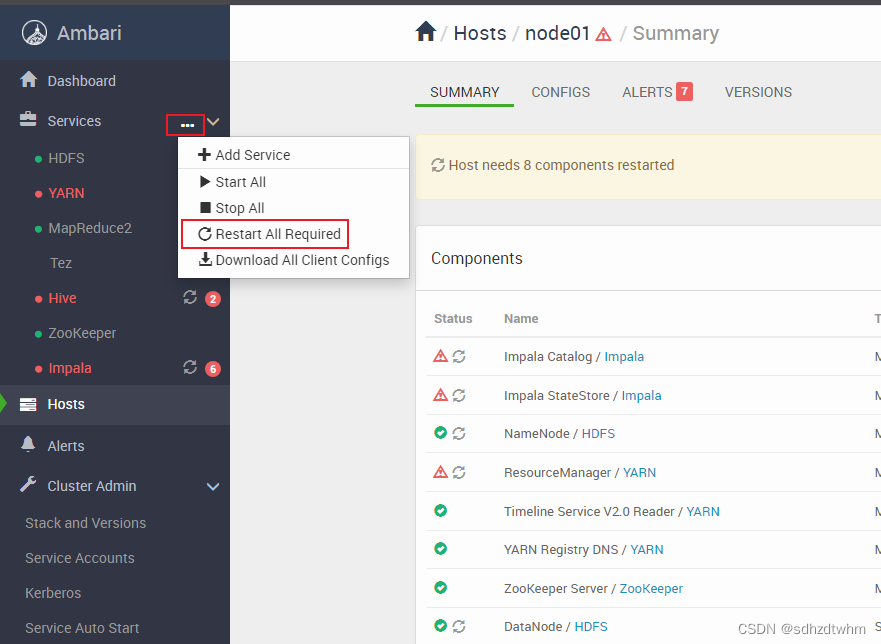Click the YARN Registry DNS status check
This screenshot has height=644, width=881.
tap(440, 548)
